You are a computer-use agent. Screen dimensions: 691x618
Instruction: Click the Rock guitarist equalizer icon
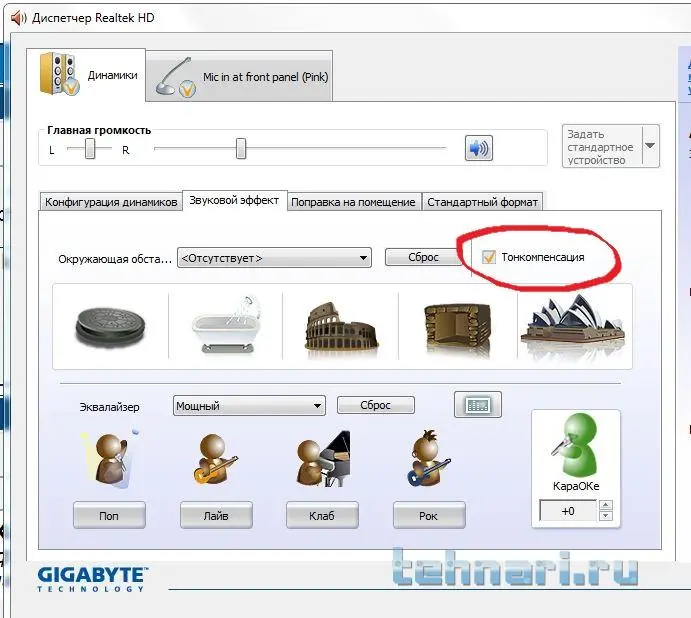(x=428, y=458)
